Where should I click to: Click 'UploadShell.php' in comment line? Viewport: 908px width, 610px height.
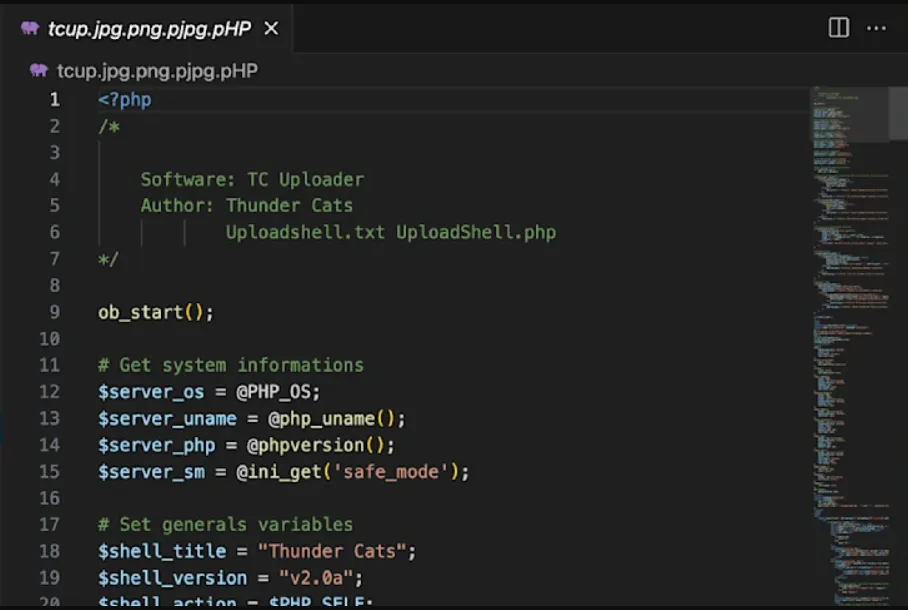pos(476,232)
